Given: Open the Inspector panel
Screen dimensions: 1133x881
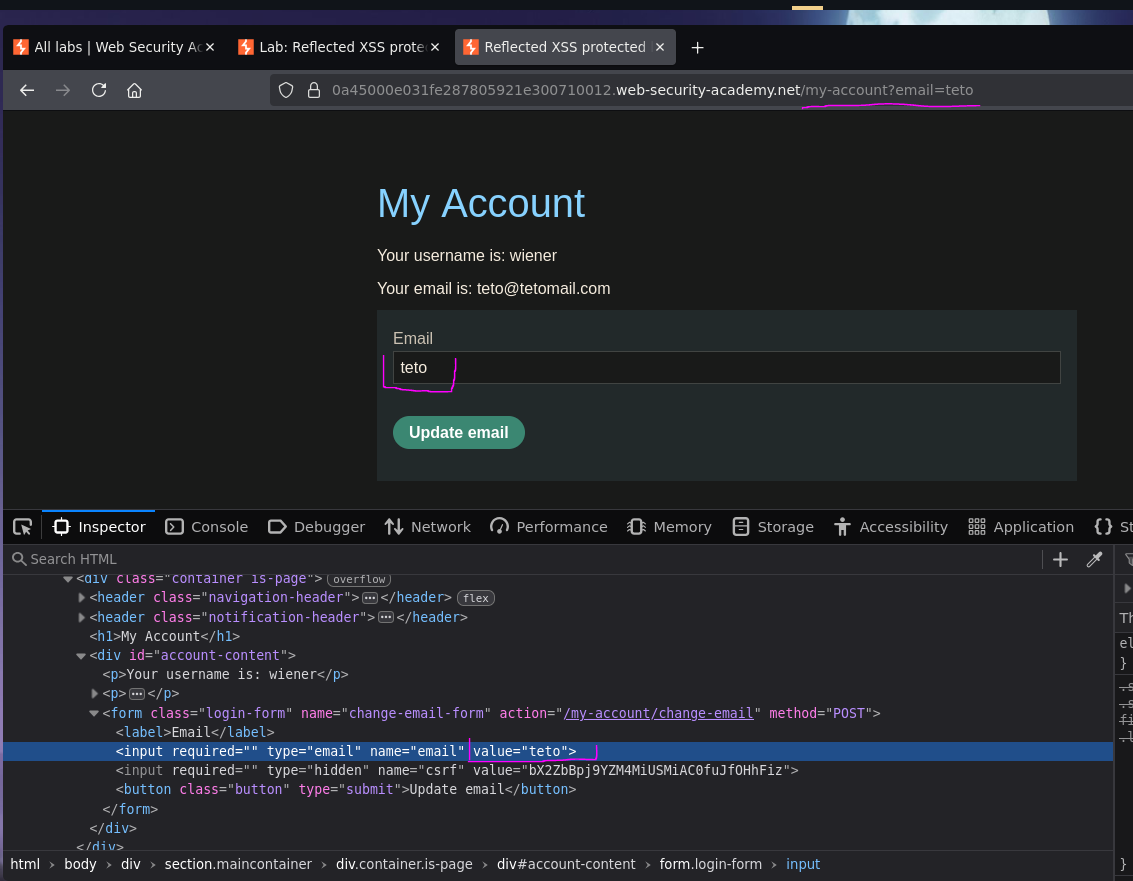Looking at the screenshot, I should coord(99,527).
